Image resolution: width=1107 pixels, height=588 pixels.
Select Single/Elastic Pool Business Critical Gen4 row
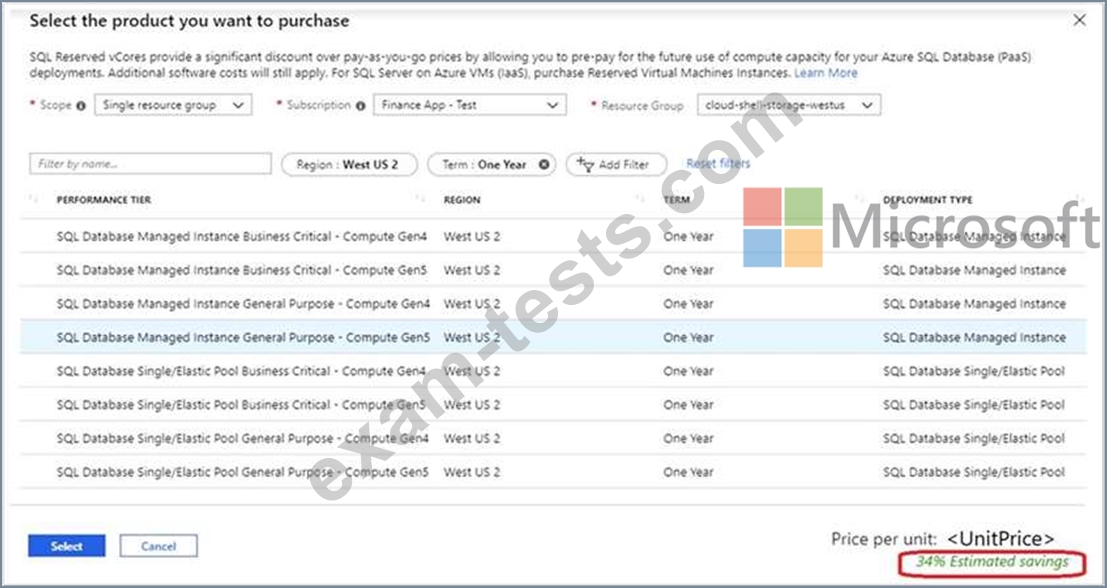click(553, 371)
